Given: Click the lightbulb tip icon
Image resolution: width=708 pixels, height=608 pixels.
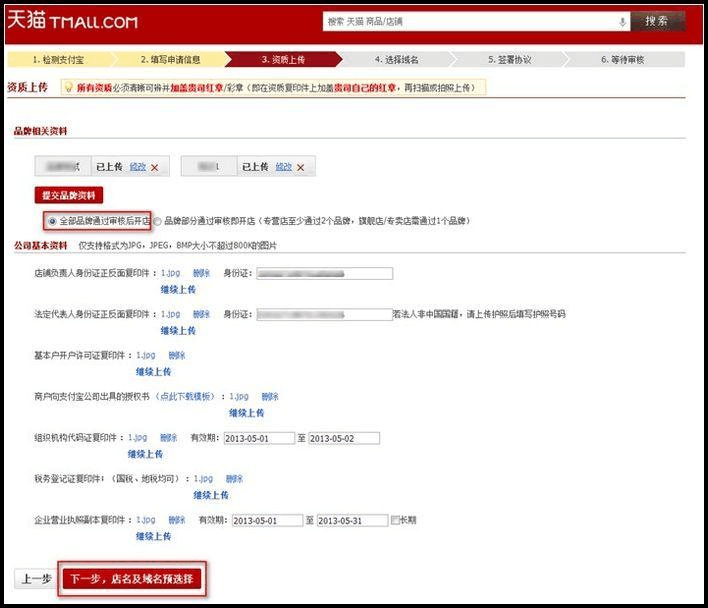Looking at the screenshot, I should pos(68,88).
